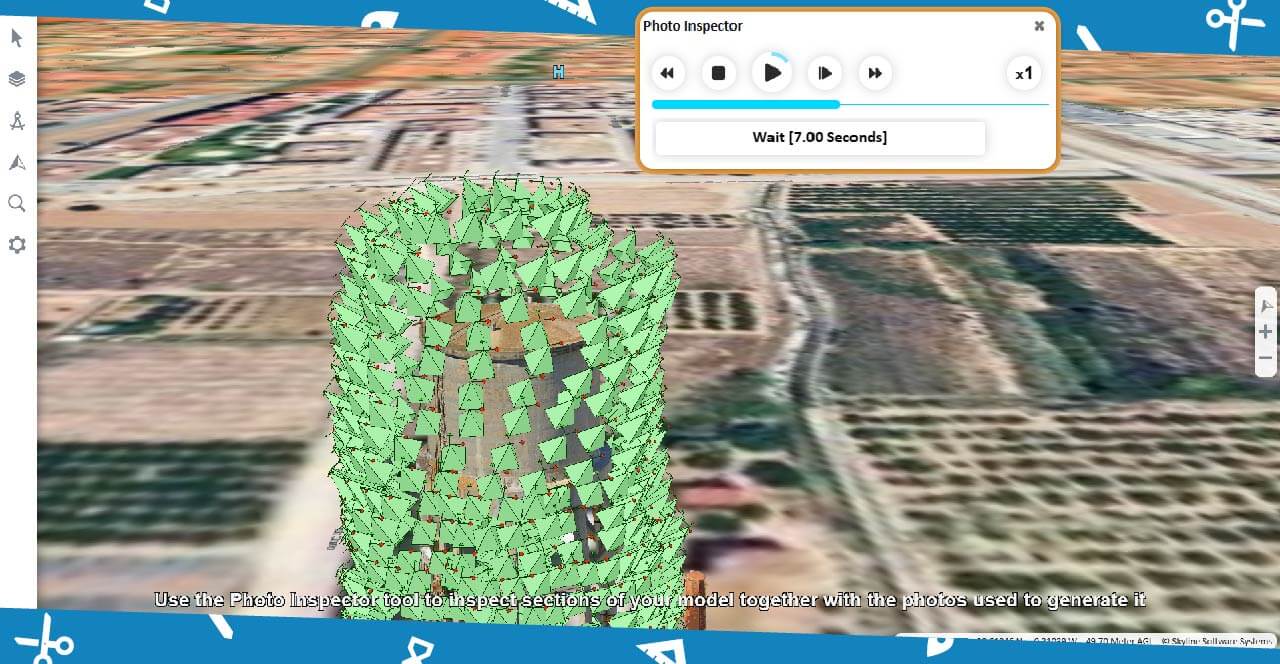Screen dimensions: 1280x664
Task: Rewind the Photo Inspector playback
Action: click(667, 73)
